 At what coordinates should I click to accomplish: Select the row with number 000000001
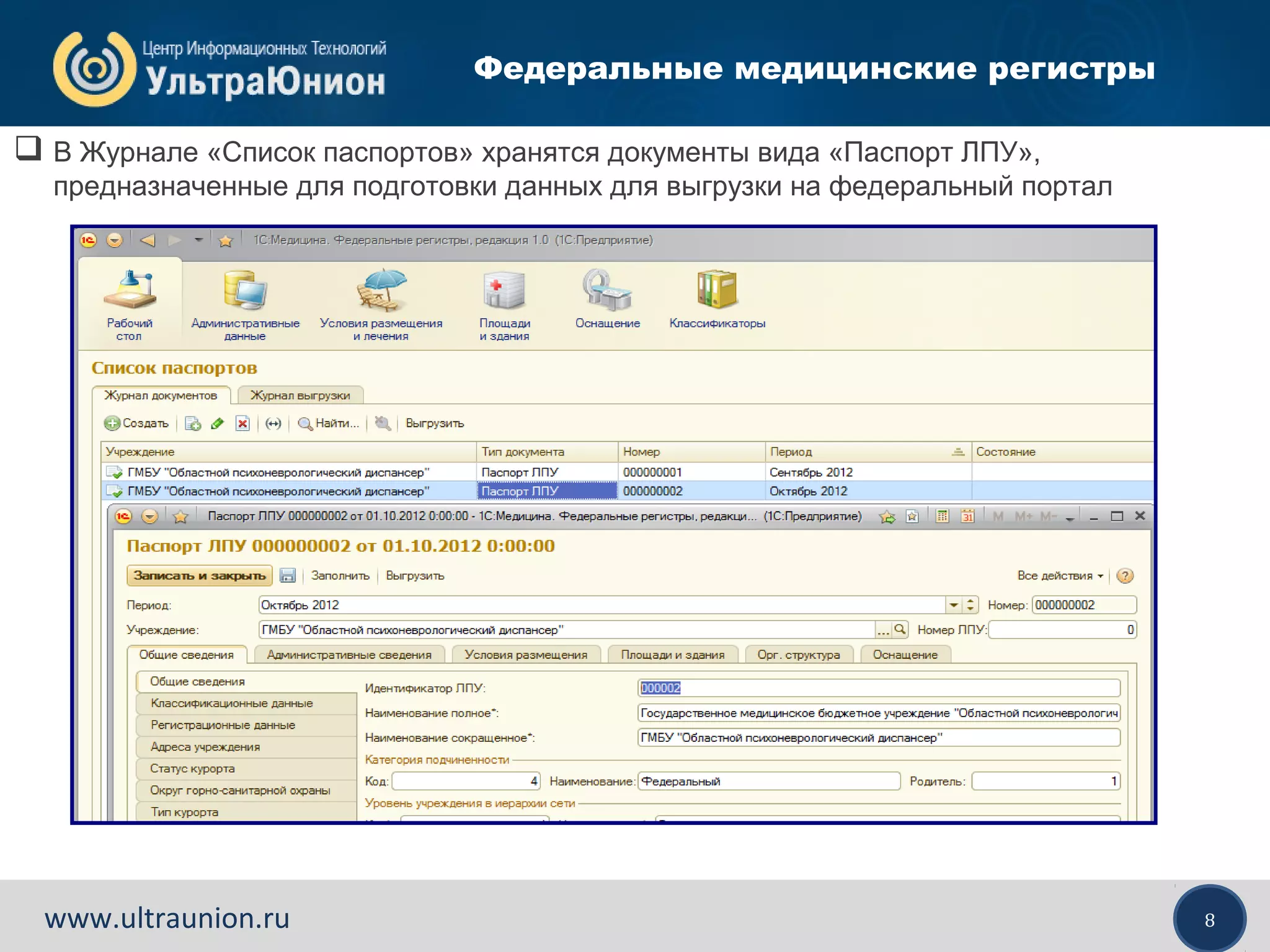pyautogui.click(x=626, y=472)
